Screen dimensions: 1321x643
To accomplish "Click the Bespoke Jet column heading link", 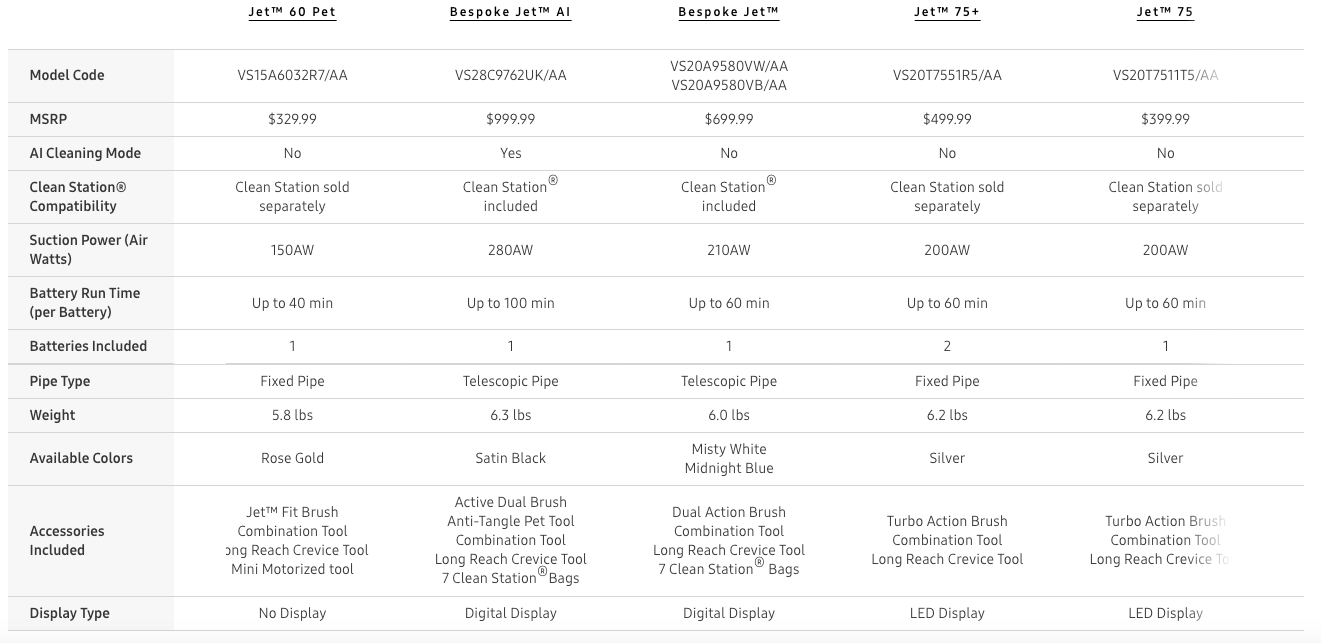I will pyautogui.click(x=728, y=12).
